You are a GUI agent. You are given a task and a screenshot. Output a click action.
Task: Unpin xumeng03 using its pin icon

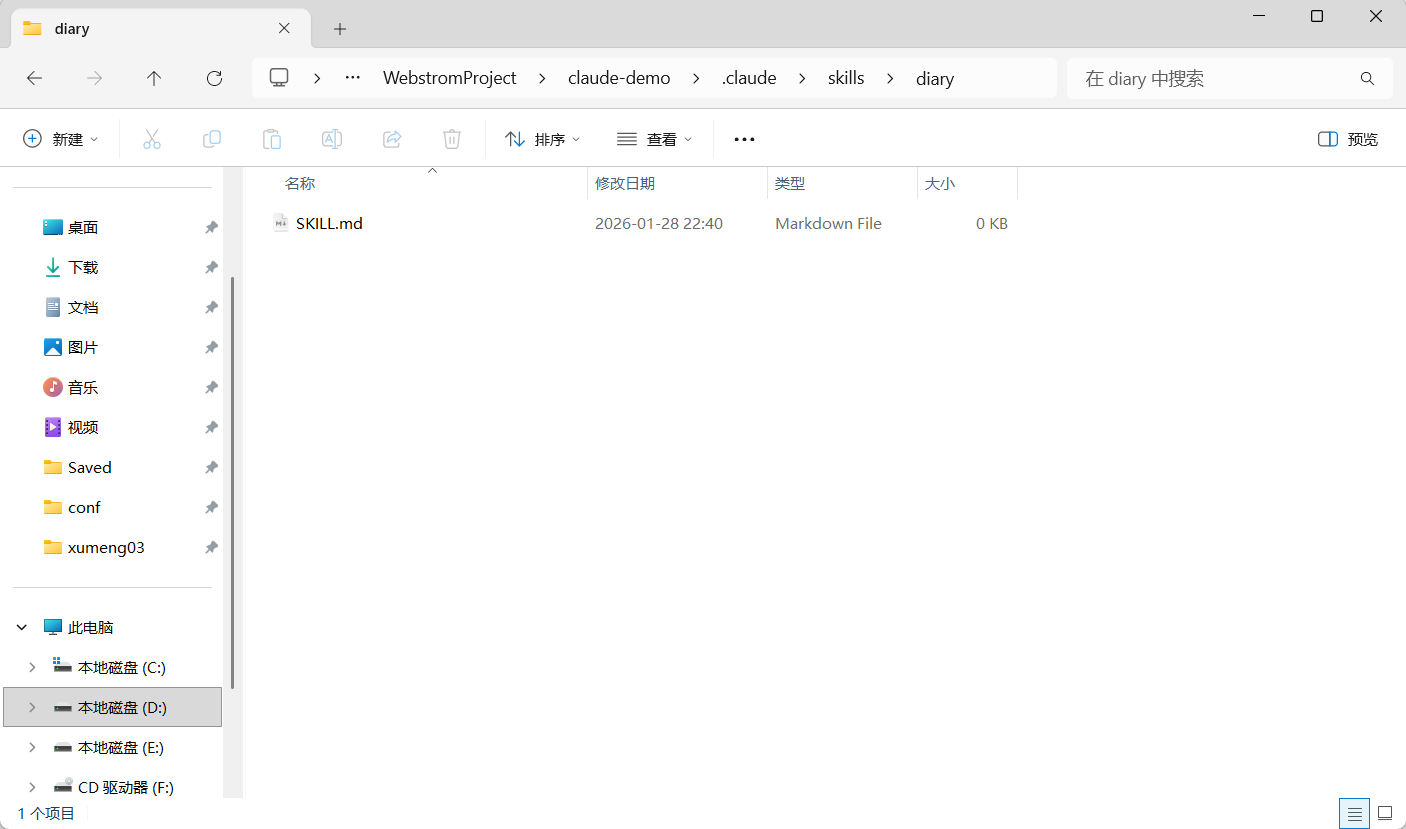[211, 548]
